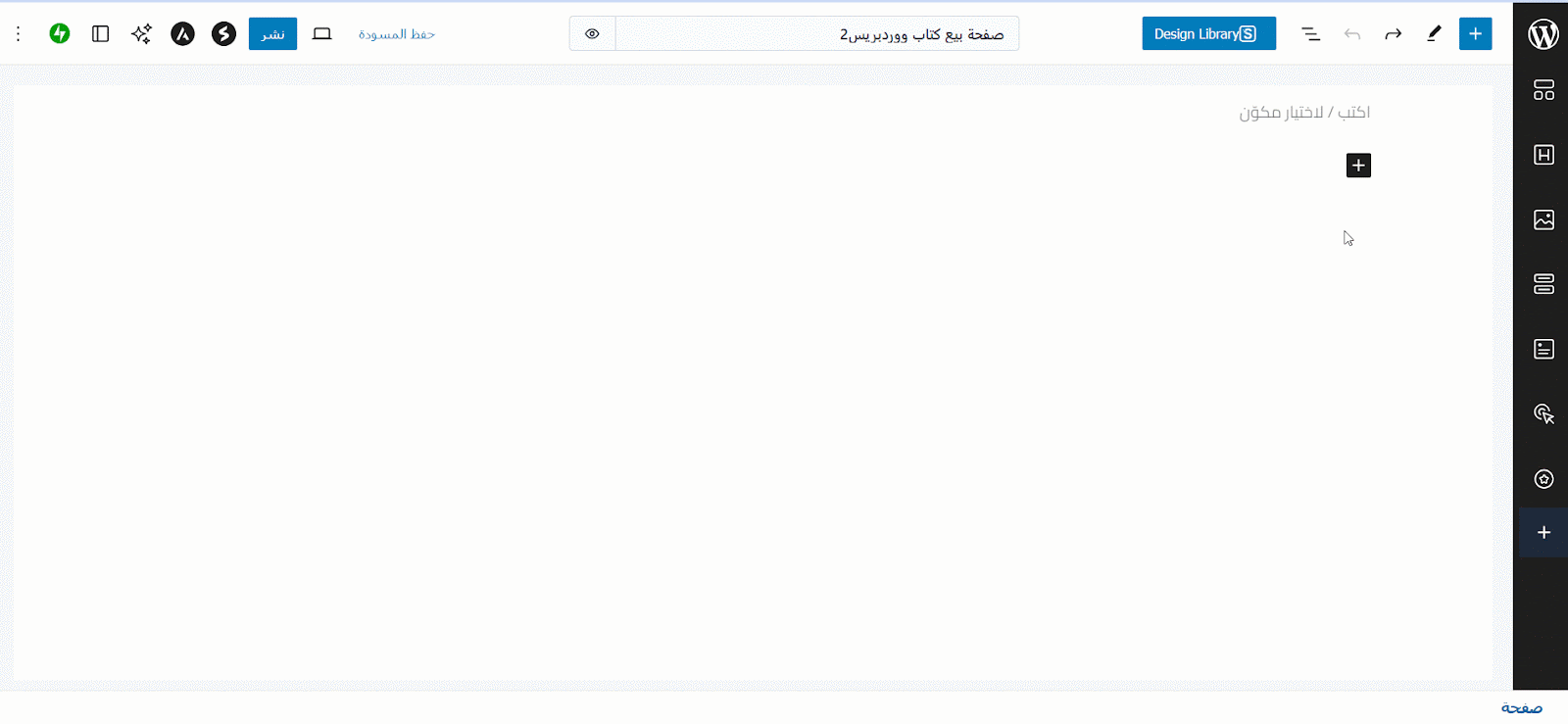The width and height of the screenshot is (1568, 724).
Task: Click the صفحة breadcrumb at bottom
Action: click(x=1521, y=707)
